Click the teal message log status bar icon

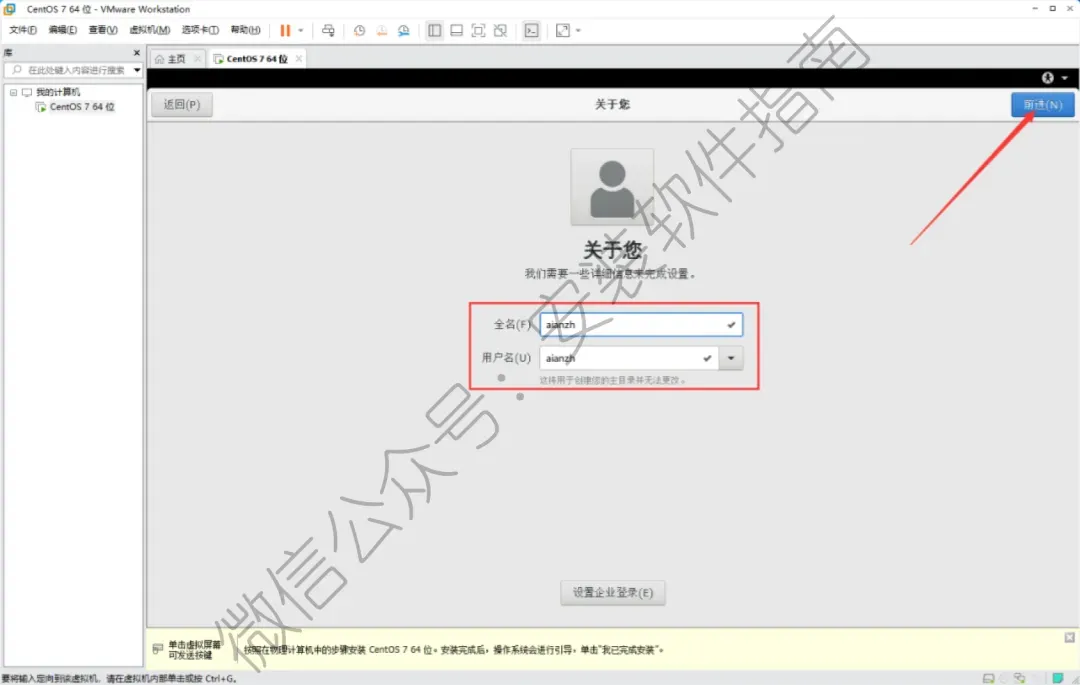pyautogui.click(x=1057, y=678)
